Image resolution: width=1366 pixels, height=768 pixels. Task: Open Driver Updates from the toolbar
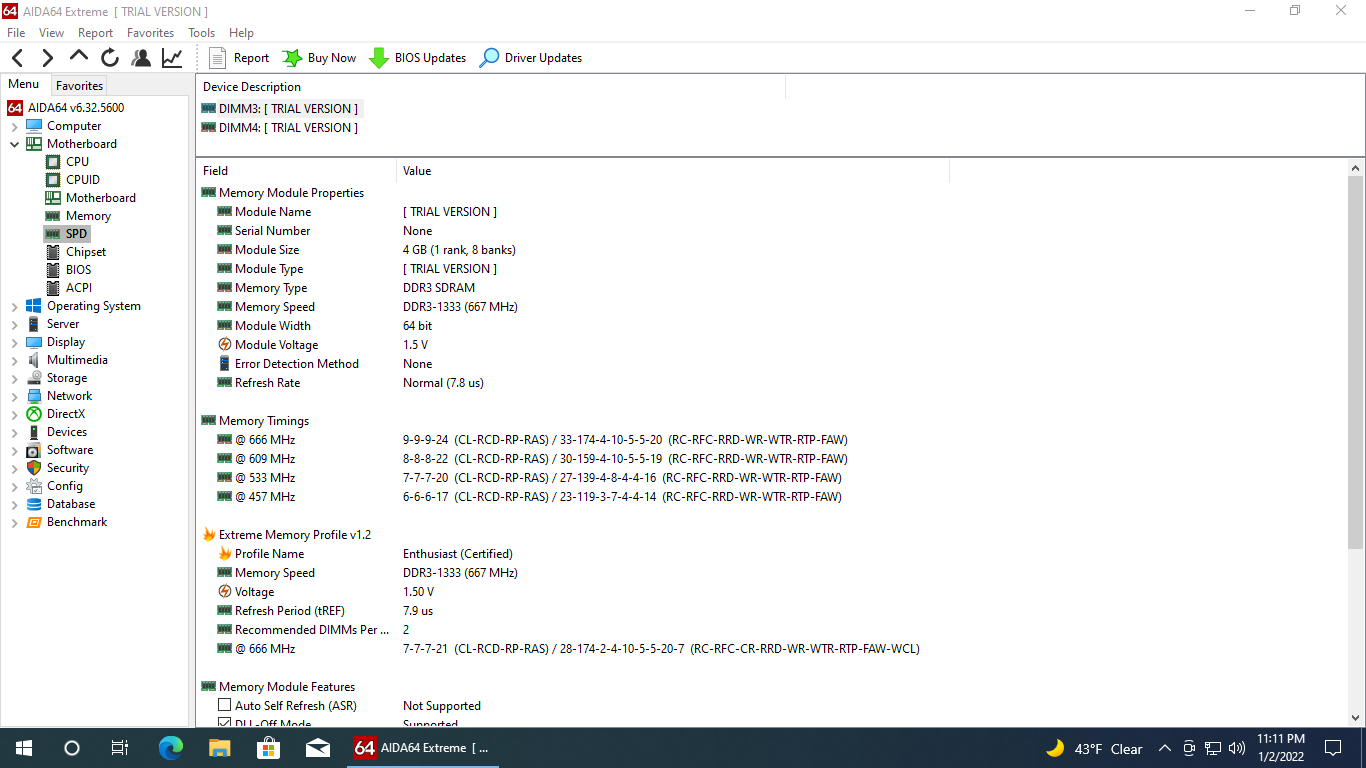tap(531, 58)
